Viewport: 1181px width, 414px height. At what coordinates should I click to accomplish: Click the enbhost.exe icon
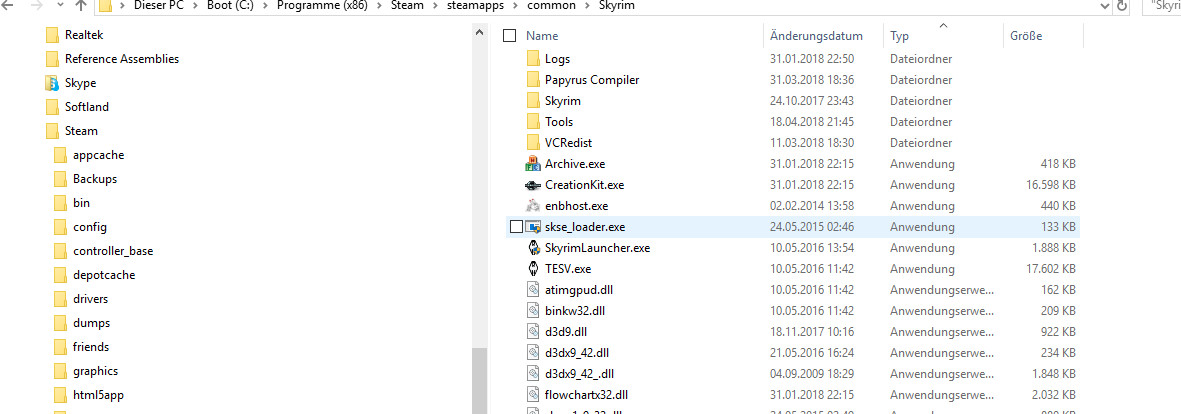[x=532, y=206]
